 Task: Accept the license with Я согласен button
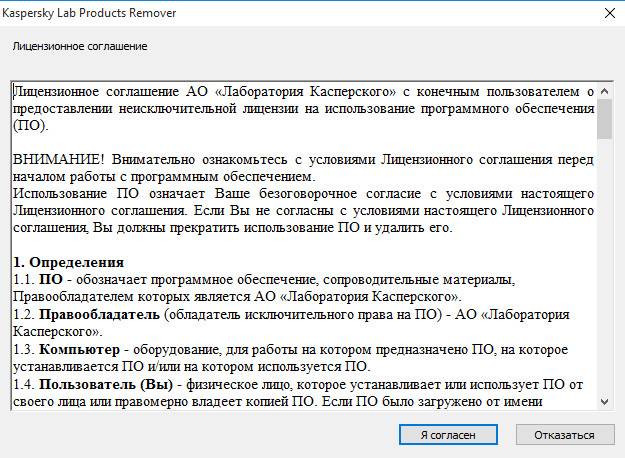point(448,434)
